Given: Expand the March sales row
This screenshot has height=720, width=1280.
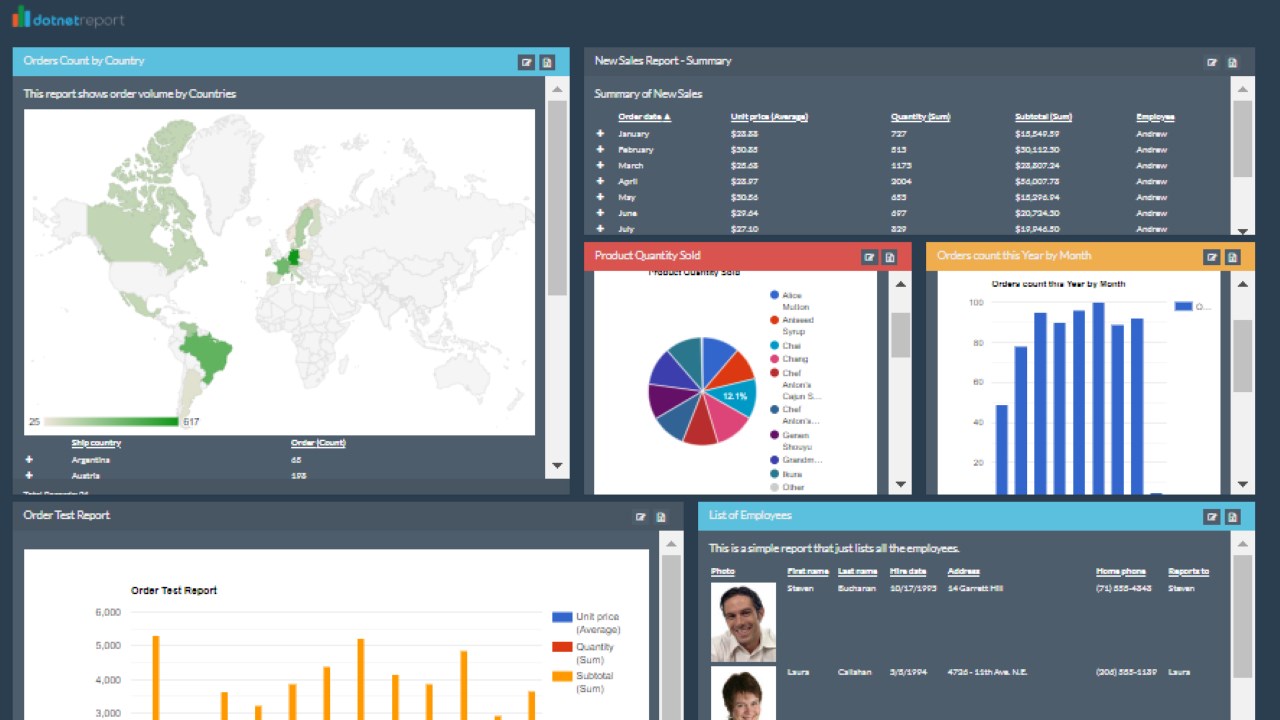Looking at the screenshot, I should [600, 165].
